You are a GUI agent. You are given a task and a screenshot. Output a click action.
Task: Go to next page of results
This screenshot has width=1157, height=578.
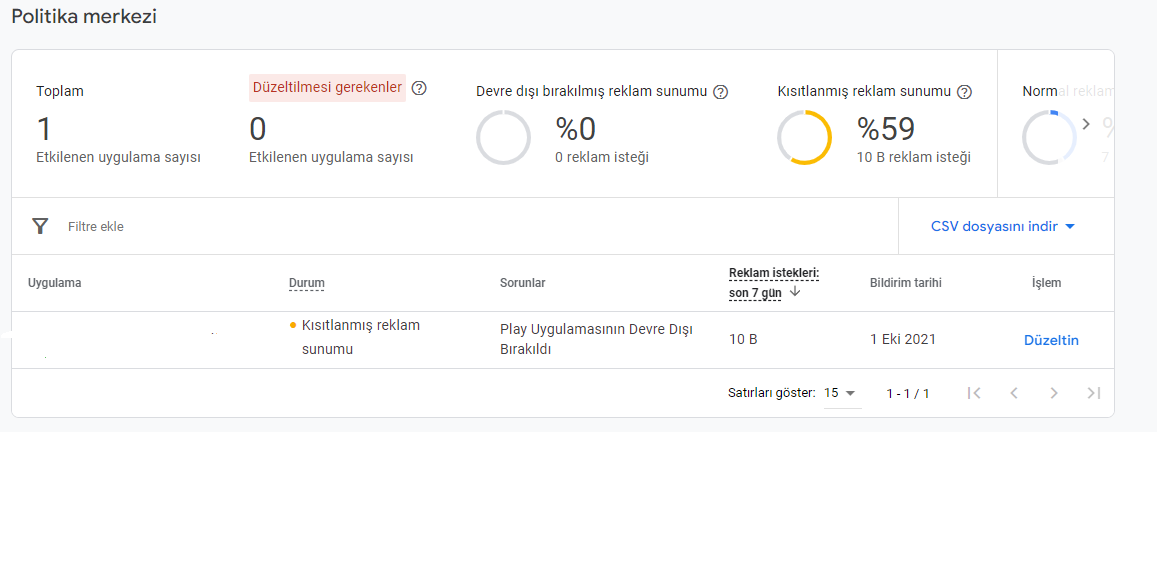1054,393
